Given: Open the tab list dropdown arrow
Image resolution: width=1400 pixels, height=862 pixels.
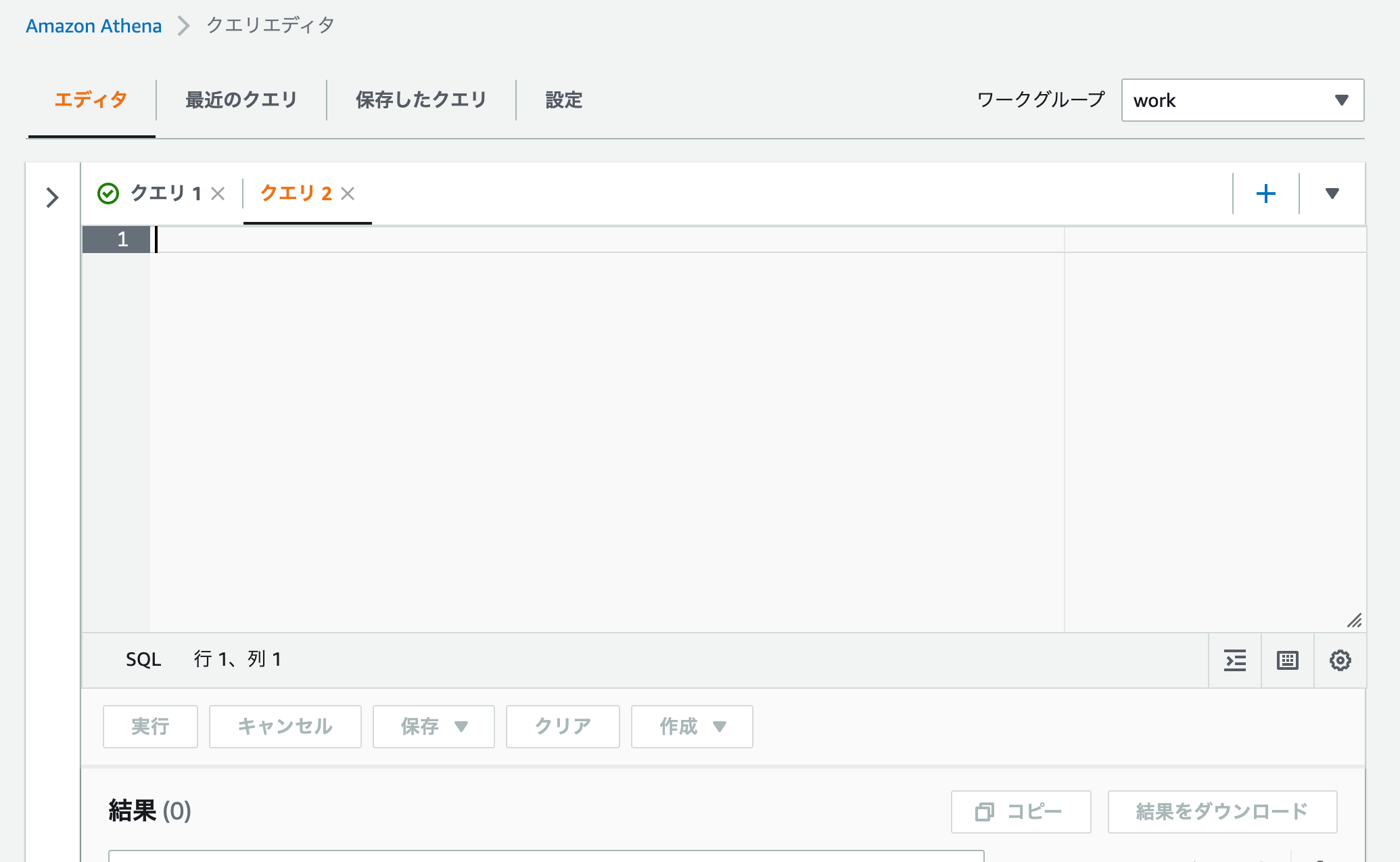Looking at the screenshot, I should click(1332, 193).
